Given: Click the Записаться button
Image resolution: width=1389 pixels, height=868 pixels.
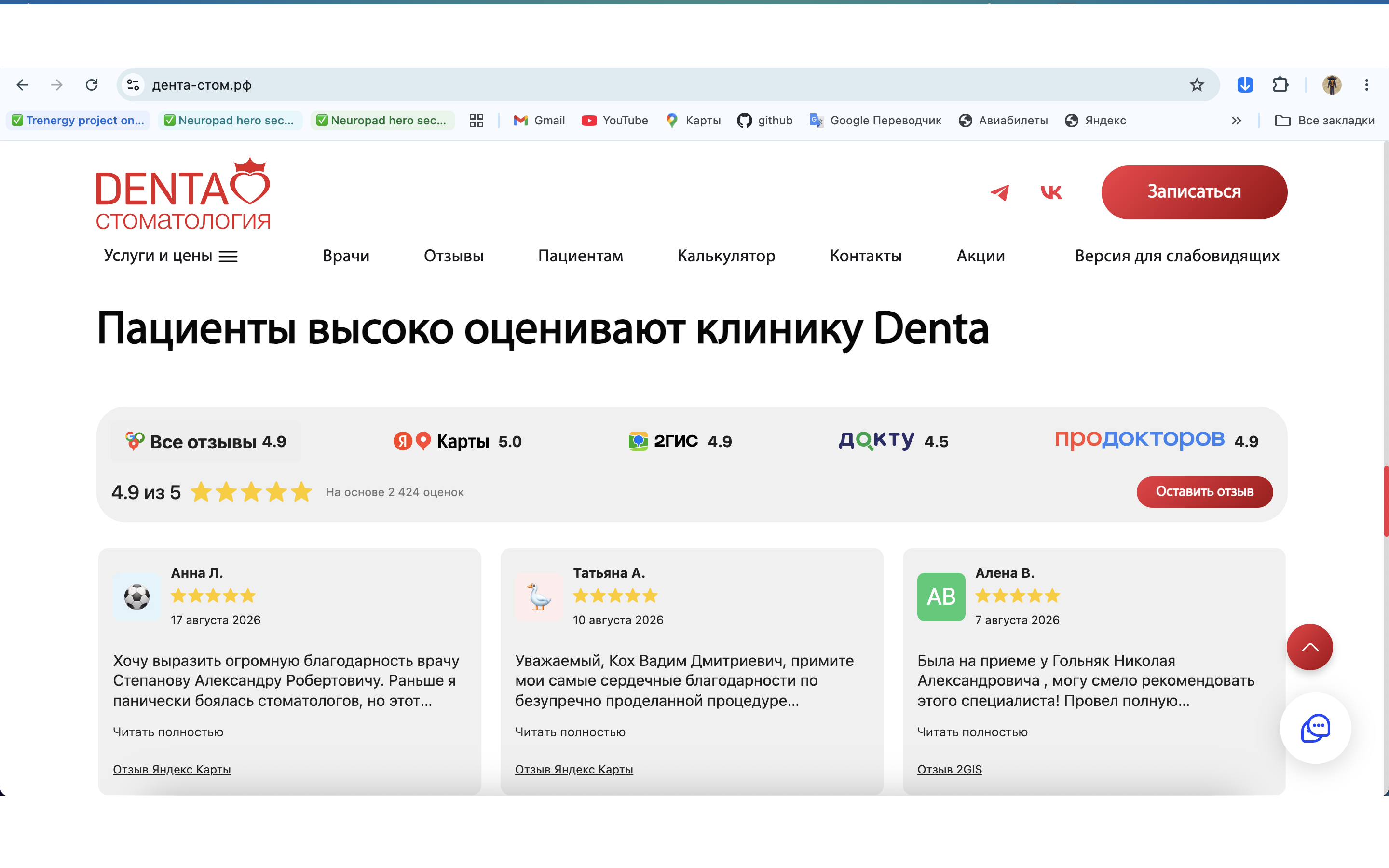Looking at the screenshot, I should coord(1194,192).
